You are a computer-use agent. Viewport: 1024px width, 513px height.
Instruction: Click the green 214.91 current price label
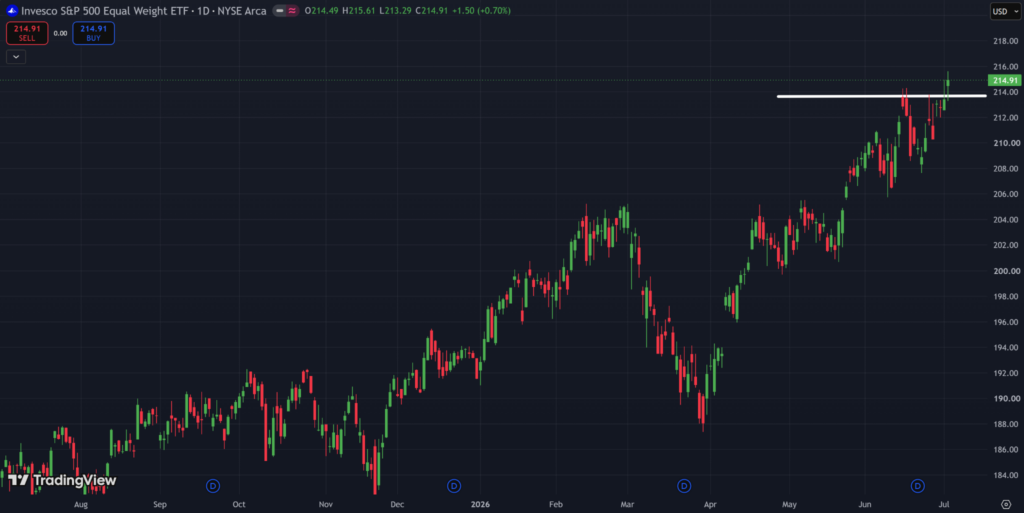pyautogui.click(x=1004, y=80)
